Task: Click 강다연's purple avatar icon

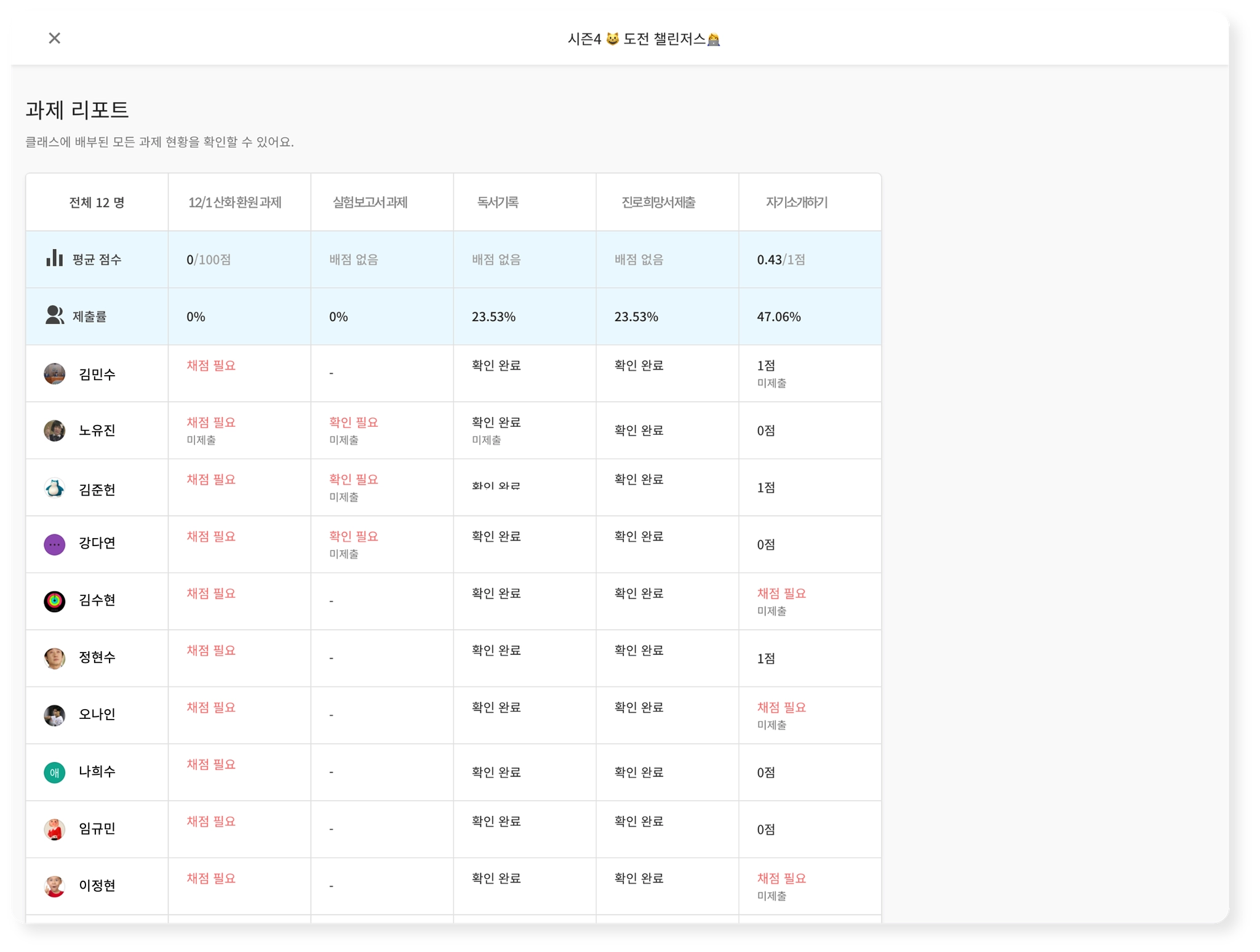Action: click(x=54, y=544)
